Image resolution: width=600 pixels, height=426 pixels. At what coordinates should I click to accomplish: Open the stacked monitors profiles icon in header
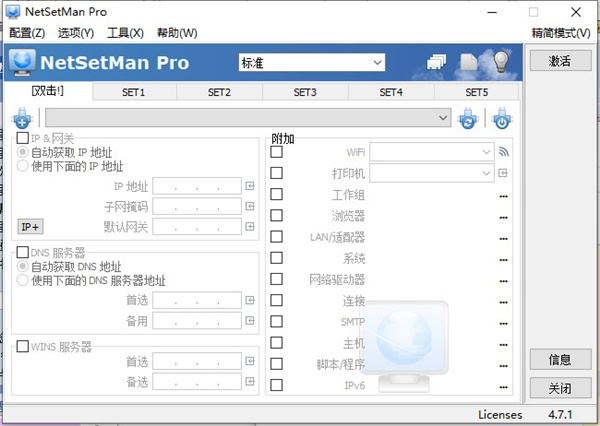[x=437, y=62]
